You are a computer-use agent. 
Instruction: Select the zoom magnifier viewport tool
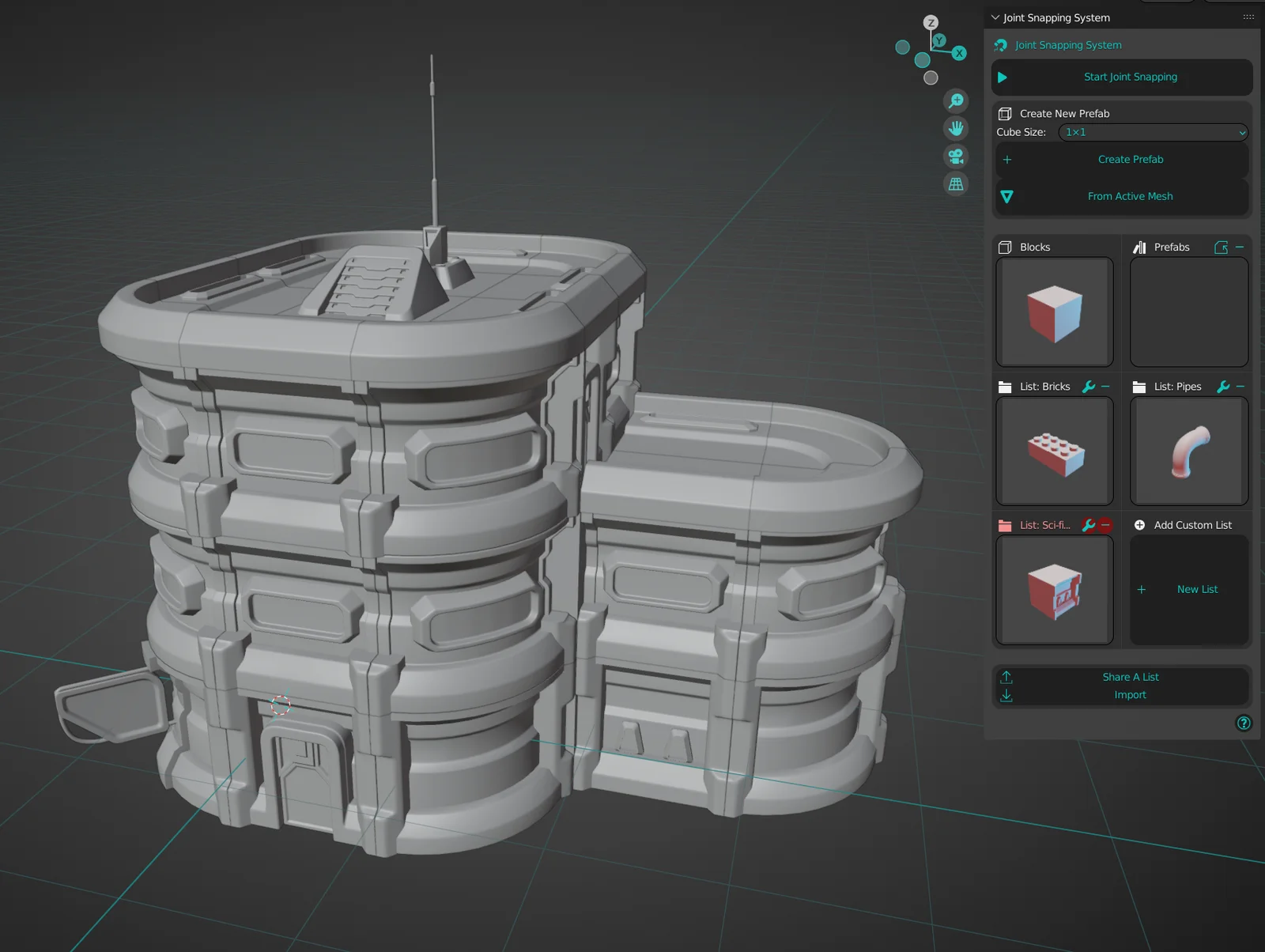(x=956, y=100)
